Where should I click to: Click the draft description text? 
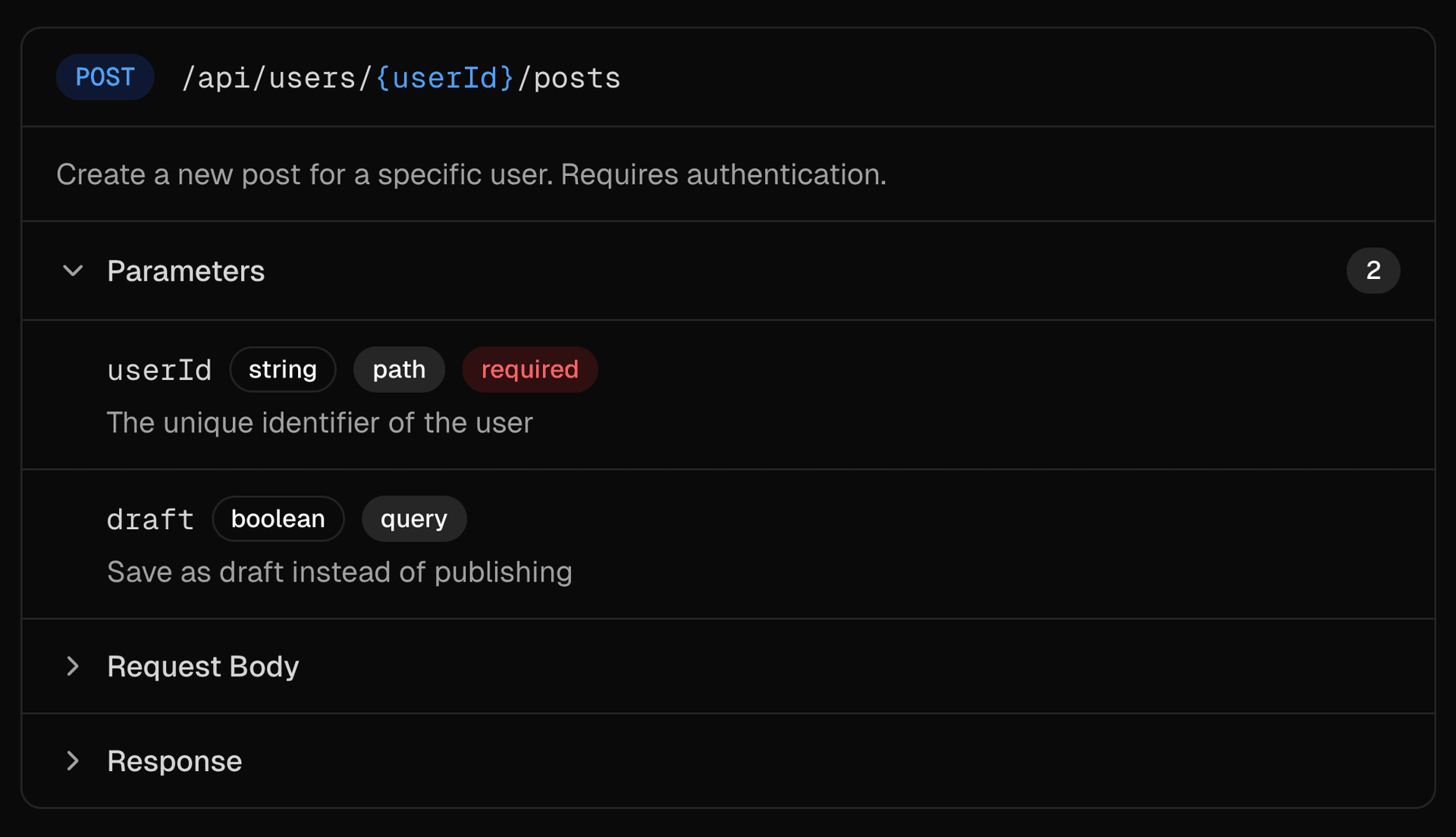tap(339, 572)
